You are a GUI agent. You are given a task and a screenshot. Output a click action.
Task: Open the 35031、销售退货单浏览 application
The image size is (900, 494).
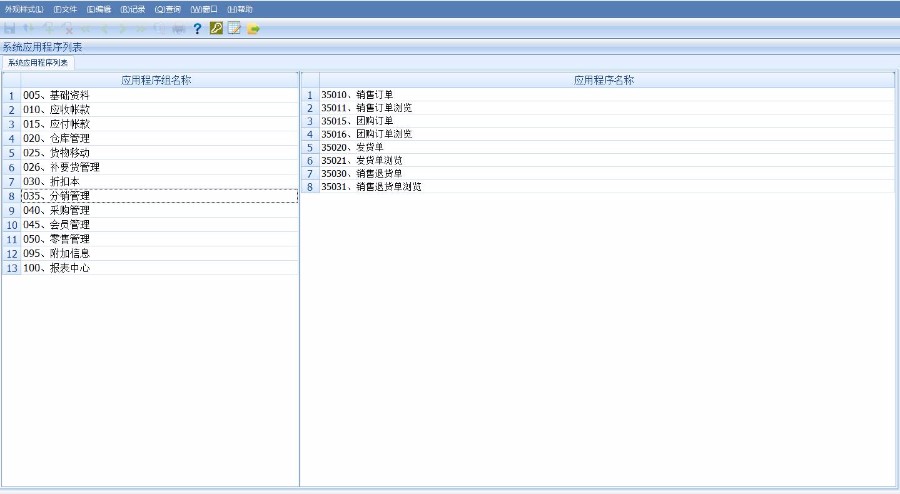607,186
